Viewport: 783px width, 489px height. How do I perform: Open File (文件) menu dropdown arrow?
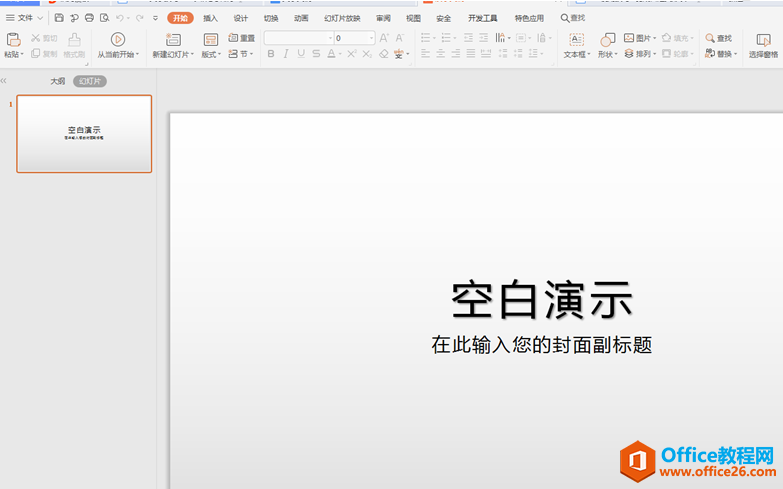[40, 18]
